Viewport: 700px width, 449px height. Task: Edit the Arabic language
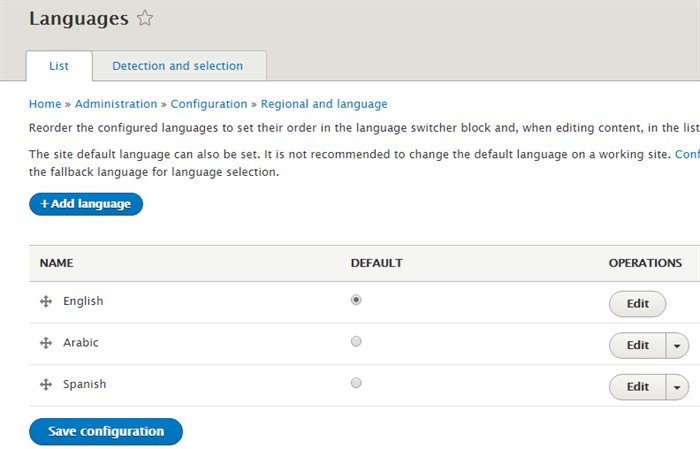(x=637, y=345)
